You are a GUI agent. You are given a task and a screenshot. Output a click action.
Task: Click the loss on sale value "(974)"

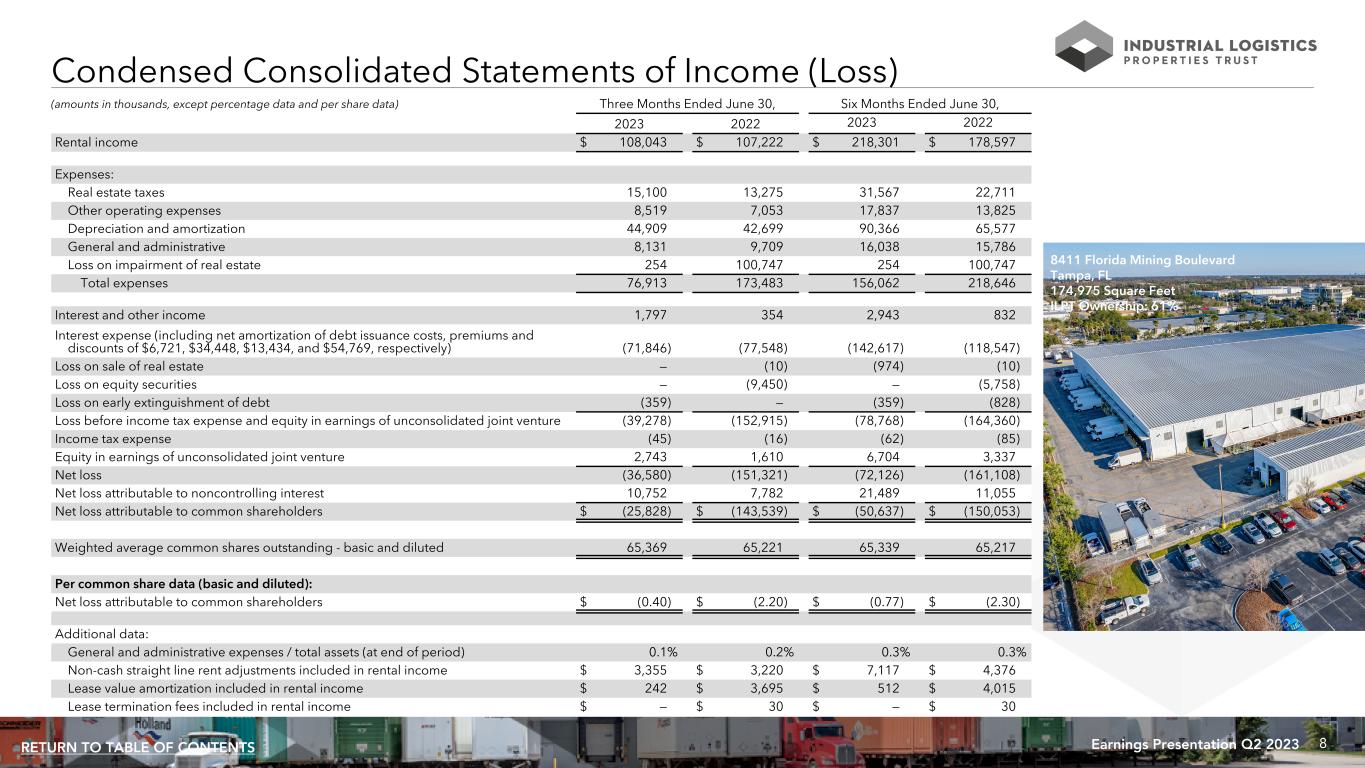point(890,366)
